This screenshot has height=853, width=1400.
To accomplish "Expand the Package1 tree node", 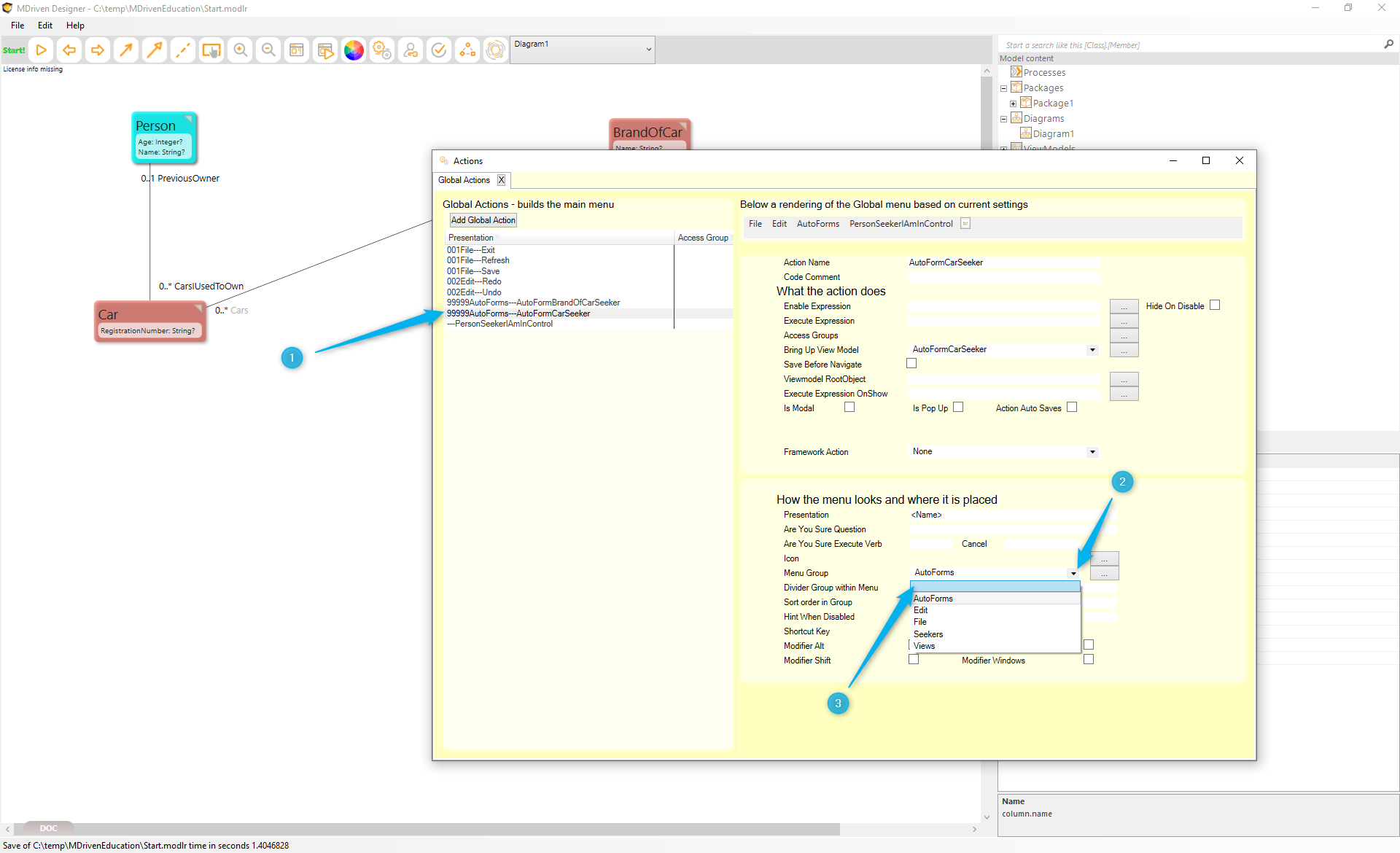I will click(1013, 104).
